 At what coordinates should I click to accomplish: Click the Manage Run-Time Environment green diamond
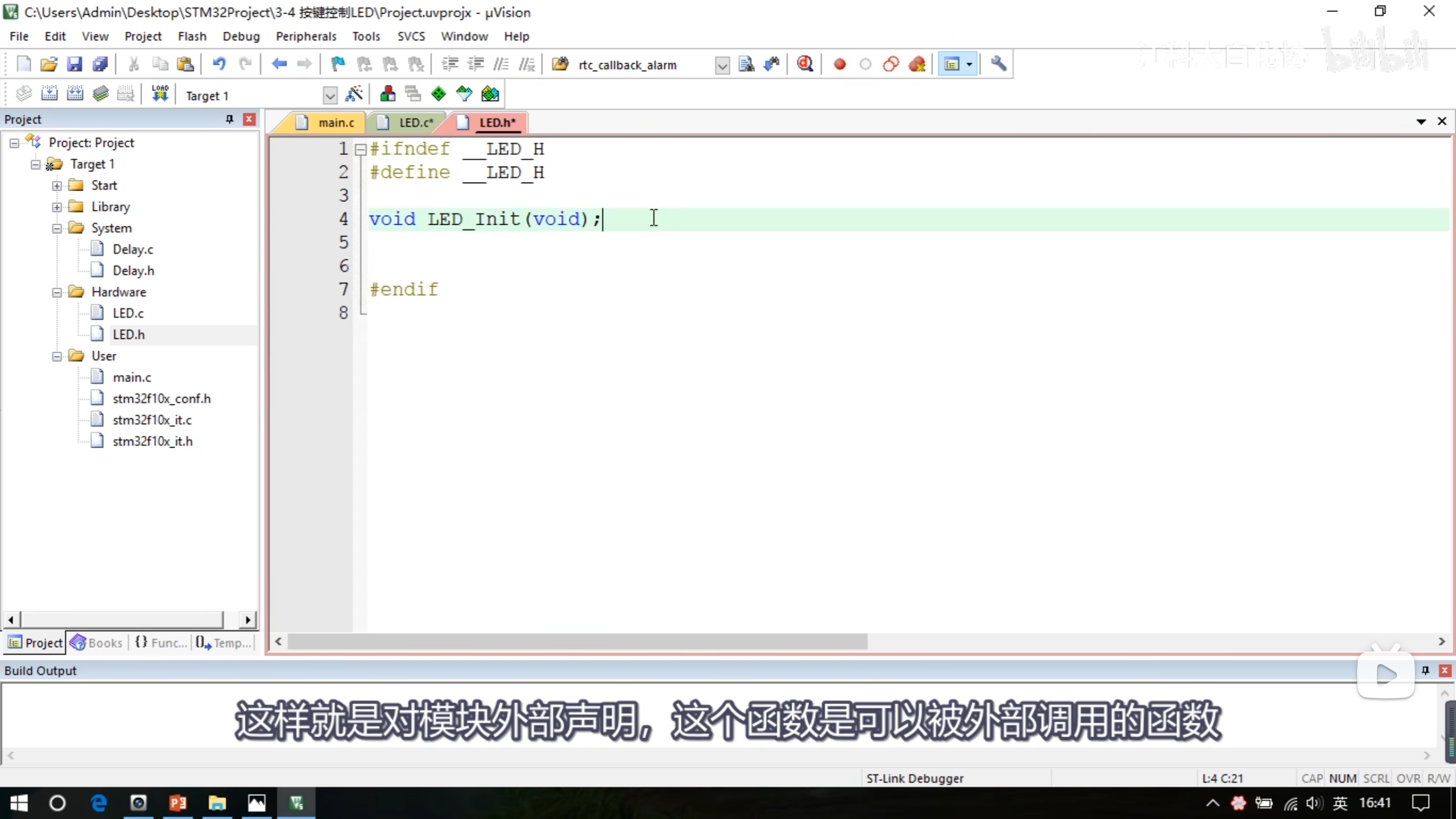(439, 94)
